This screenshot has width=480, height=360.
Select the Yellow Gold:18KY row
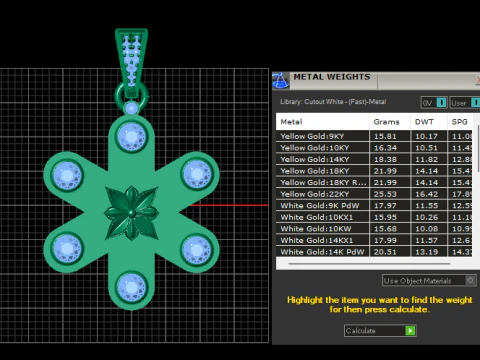point(374,171)
